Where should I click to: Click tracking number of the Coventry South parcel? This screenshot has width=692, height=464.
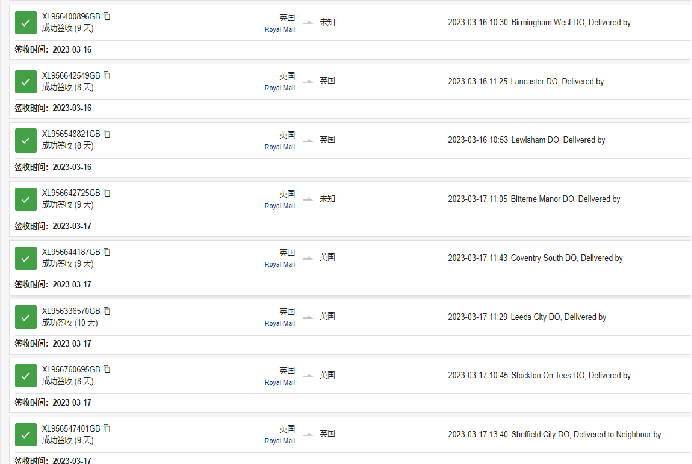click(x=71, y=252)
